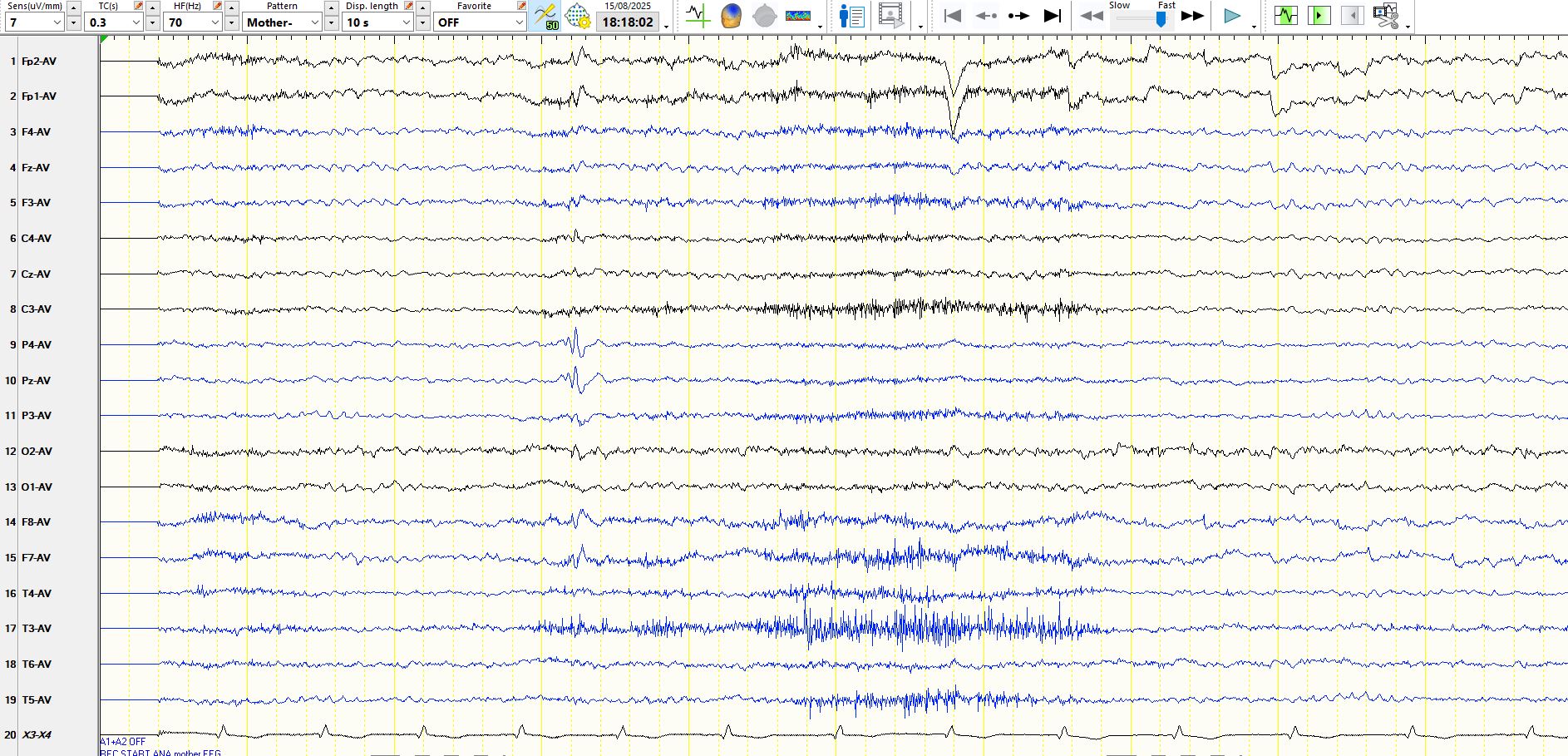Screen dimensions: 1568x756
Task: Select the O2-AV channel label
Action: (37, 451)
